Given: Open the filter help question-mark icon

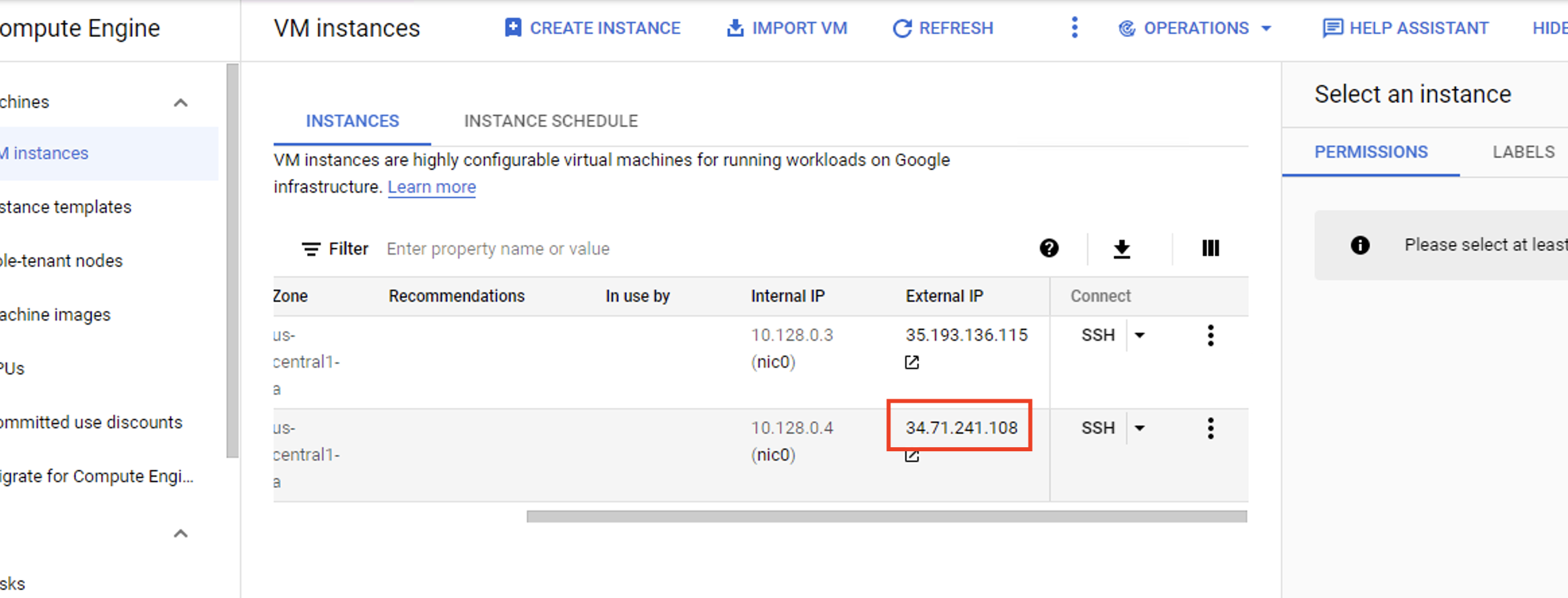Looking at the screenshot, I should pyautogui.click(x=1049, y=248).
